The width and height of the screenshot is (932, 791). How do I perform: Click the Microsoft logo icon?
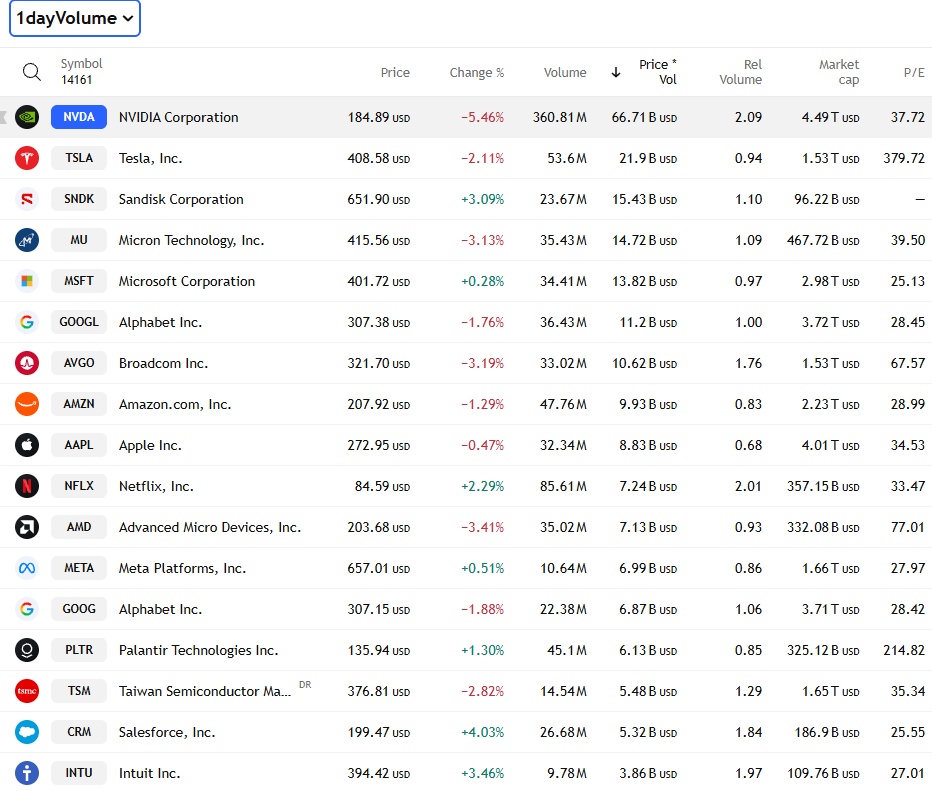[27, 281]
